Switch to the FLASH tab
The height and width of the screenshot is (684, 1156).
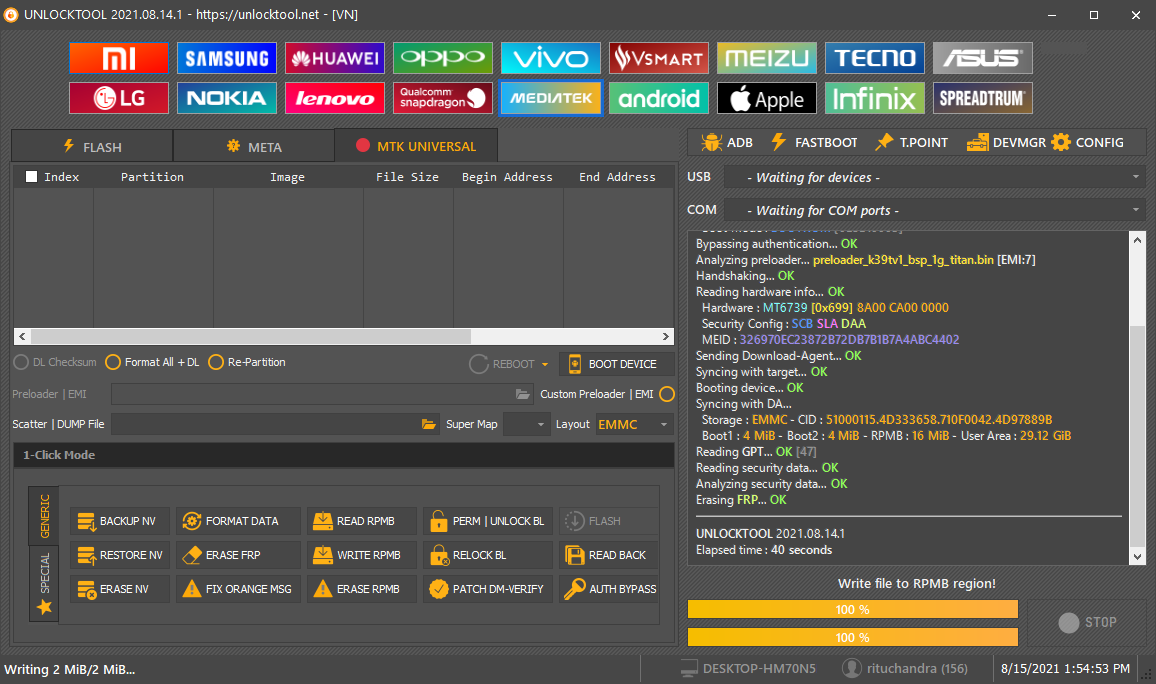(92, 147)
